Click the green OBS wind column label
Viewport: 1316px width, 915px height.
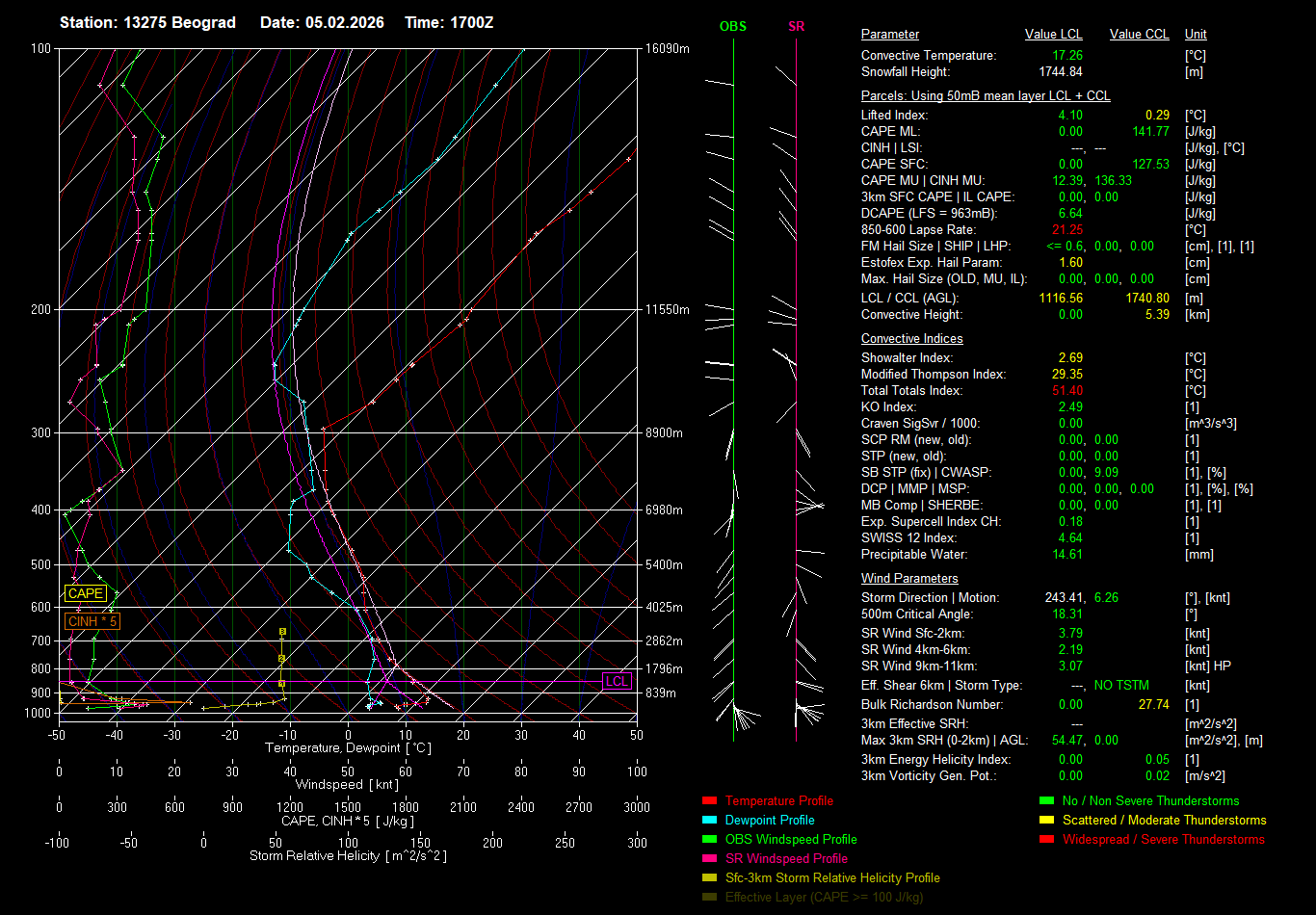[x=732, y=27]
